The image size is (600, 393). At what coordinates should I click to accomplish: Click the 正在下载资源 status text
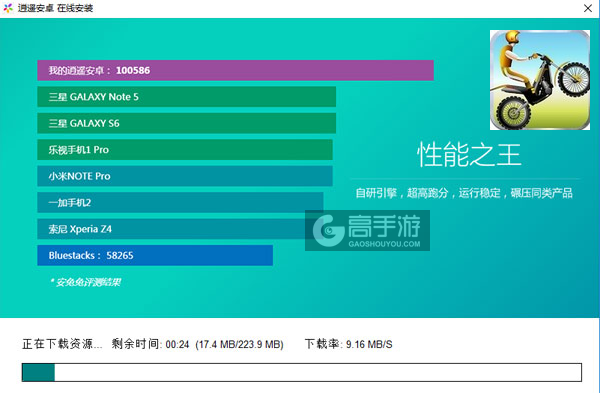(62, 344)
